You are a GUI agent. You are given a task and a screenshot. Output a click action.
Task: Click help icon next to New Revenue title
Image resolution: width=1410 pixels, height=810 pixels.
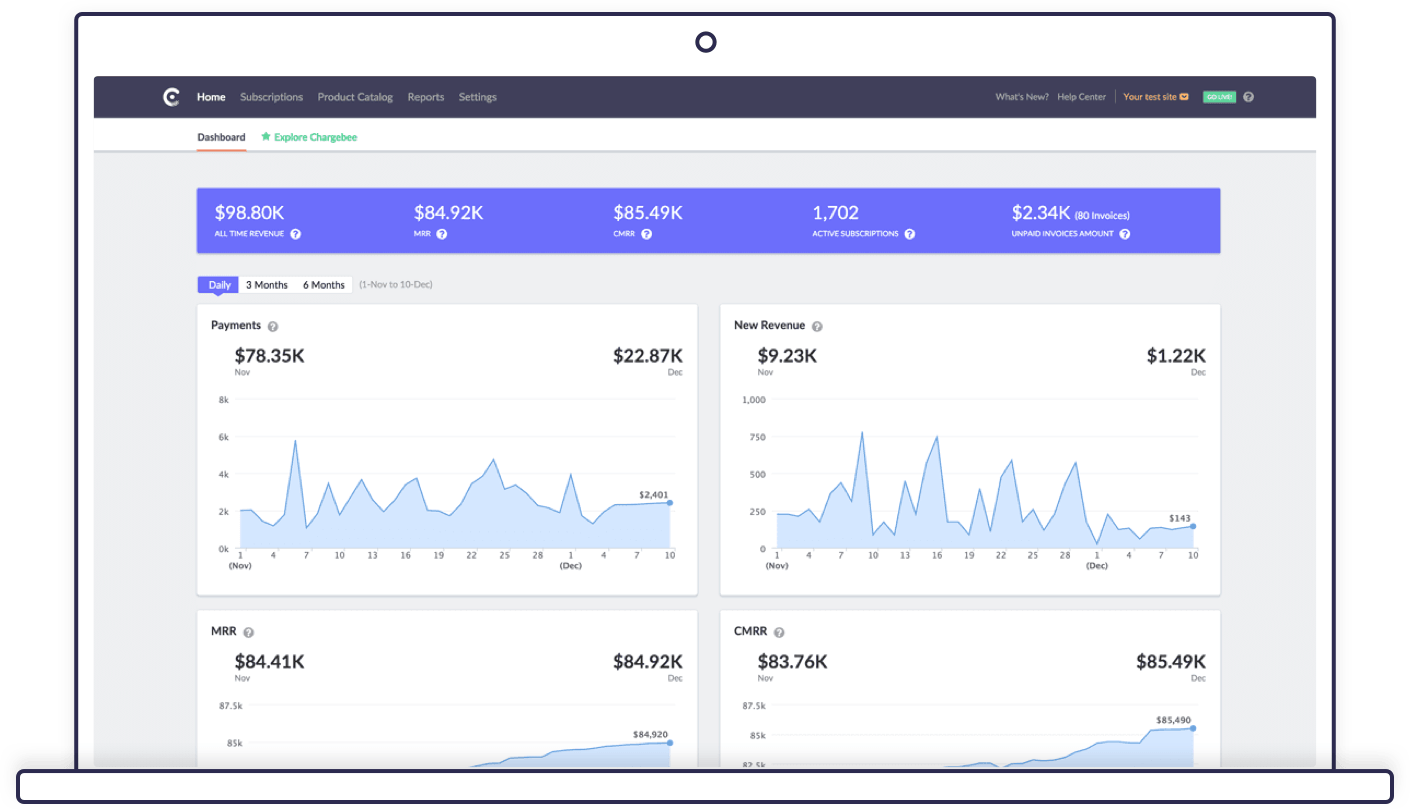[x=817, y=326]
